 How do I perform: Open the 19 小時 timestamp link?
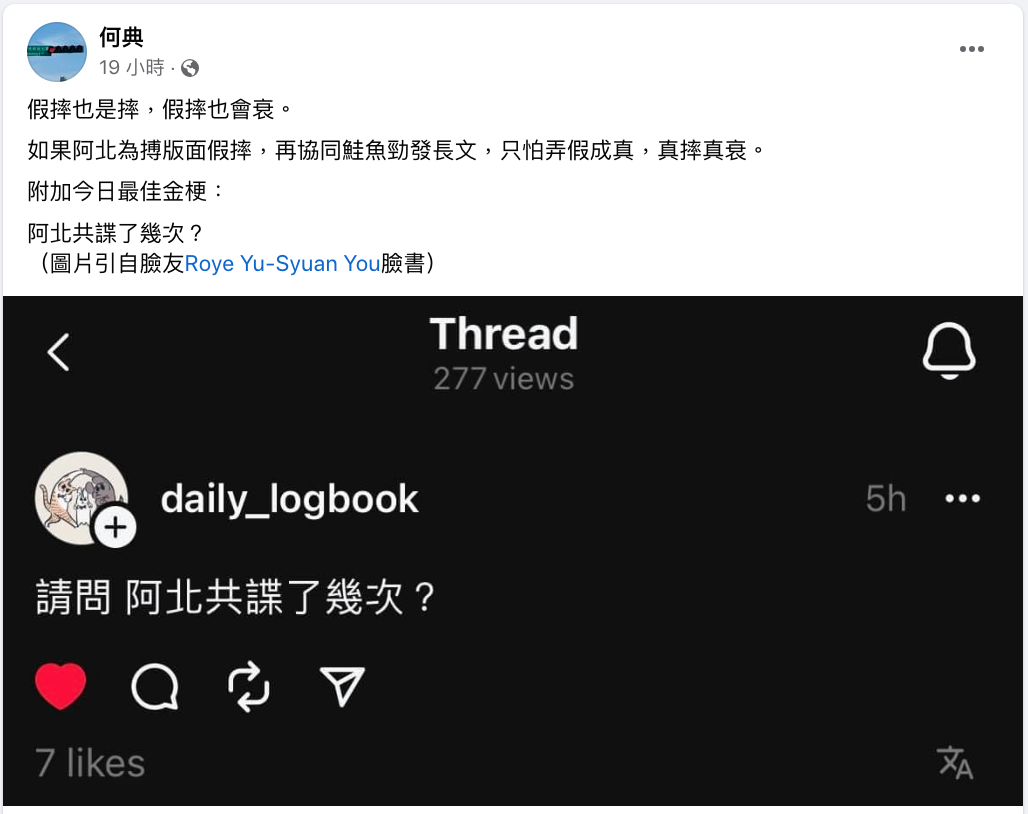132,68
